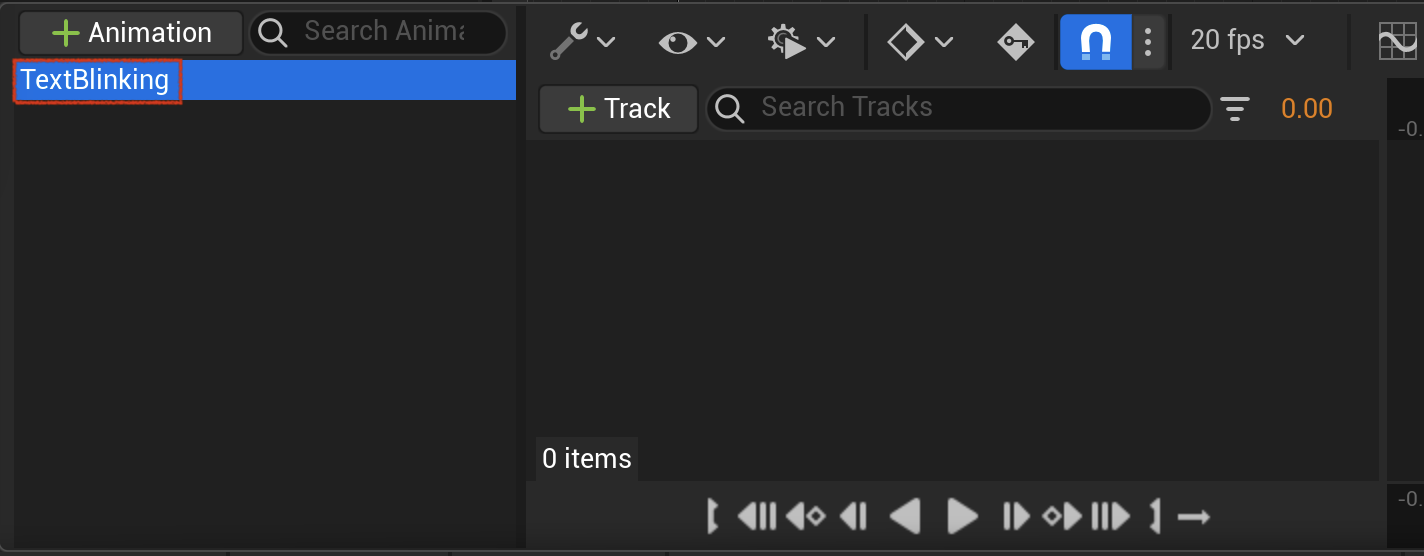The width and height of the screenshot is (1424, 556).
Task: Open snapping options three-dot menu
Action: click(1148, 41)
